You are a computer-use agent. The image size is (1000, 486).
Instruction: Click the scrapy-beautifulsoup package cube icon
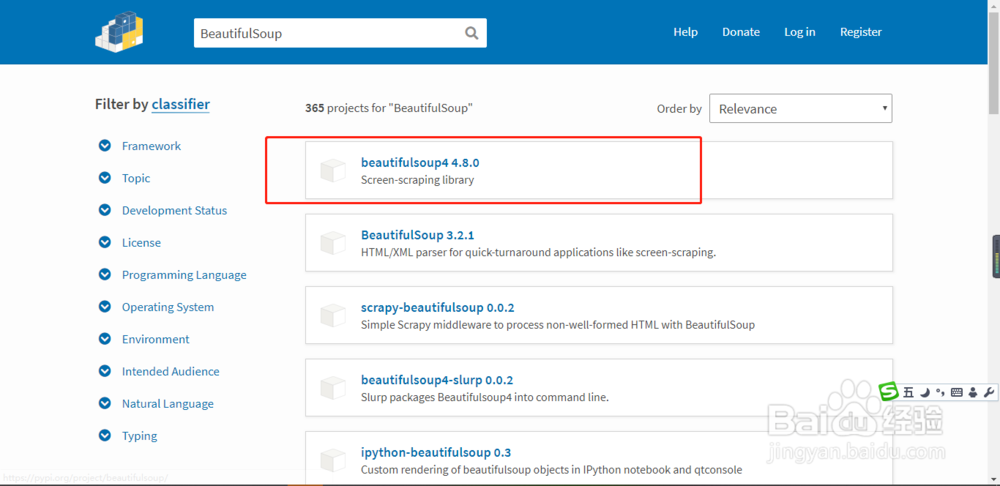pyautogui.click(x=332, y=316)
